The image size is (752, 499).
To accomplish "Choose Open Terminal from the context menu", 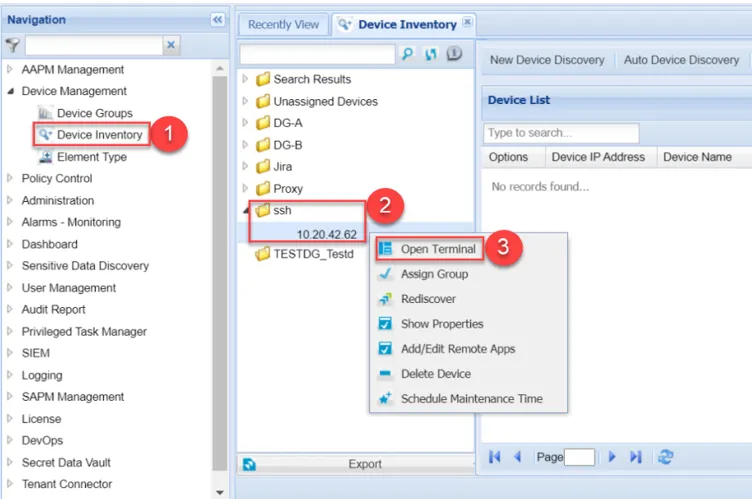I will (438, 249).
